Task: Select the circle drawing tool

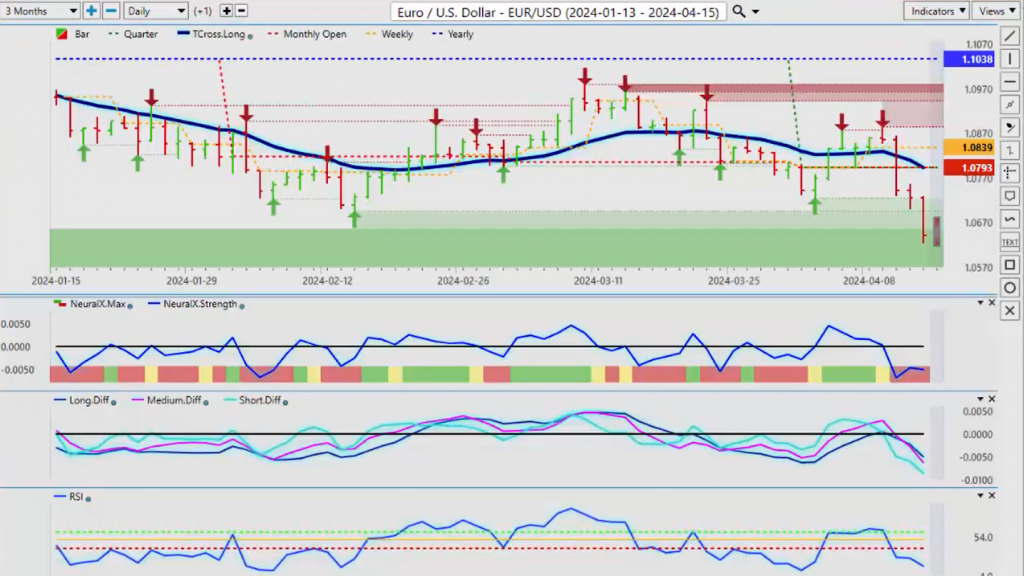Action: point(1010,287)
